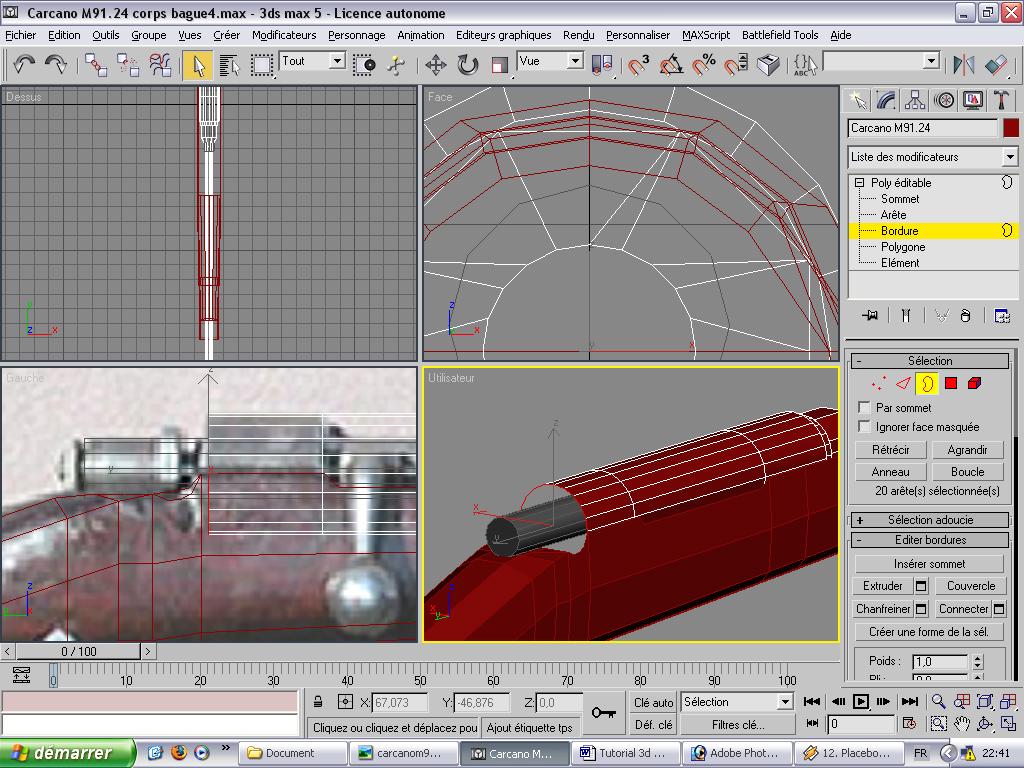Screen dimensions: 1024x768
Task: Collapse the Sélection rollout
Action: click(x=931, y=361)
